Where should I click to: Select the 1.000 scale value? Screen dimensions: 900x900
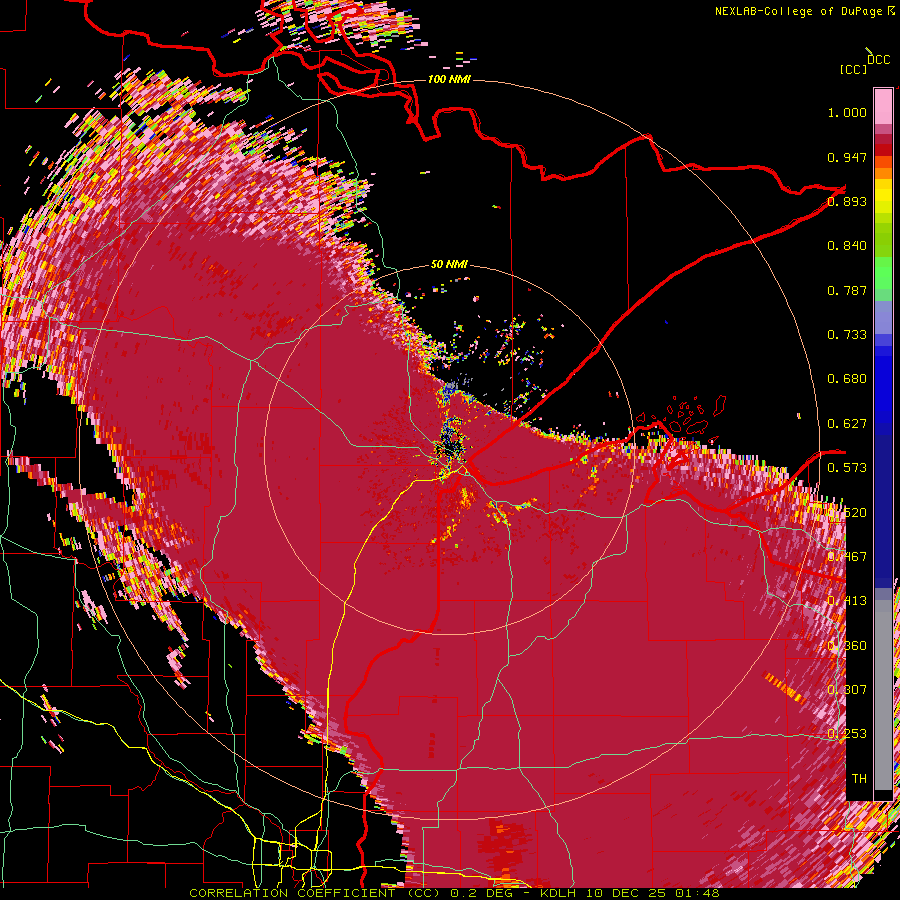tap(847, 112)
